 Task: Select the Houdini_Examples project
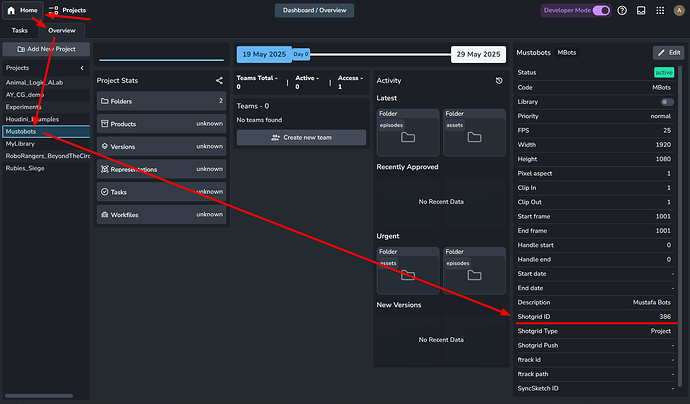coord(46,119)
